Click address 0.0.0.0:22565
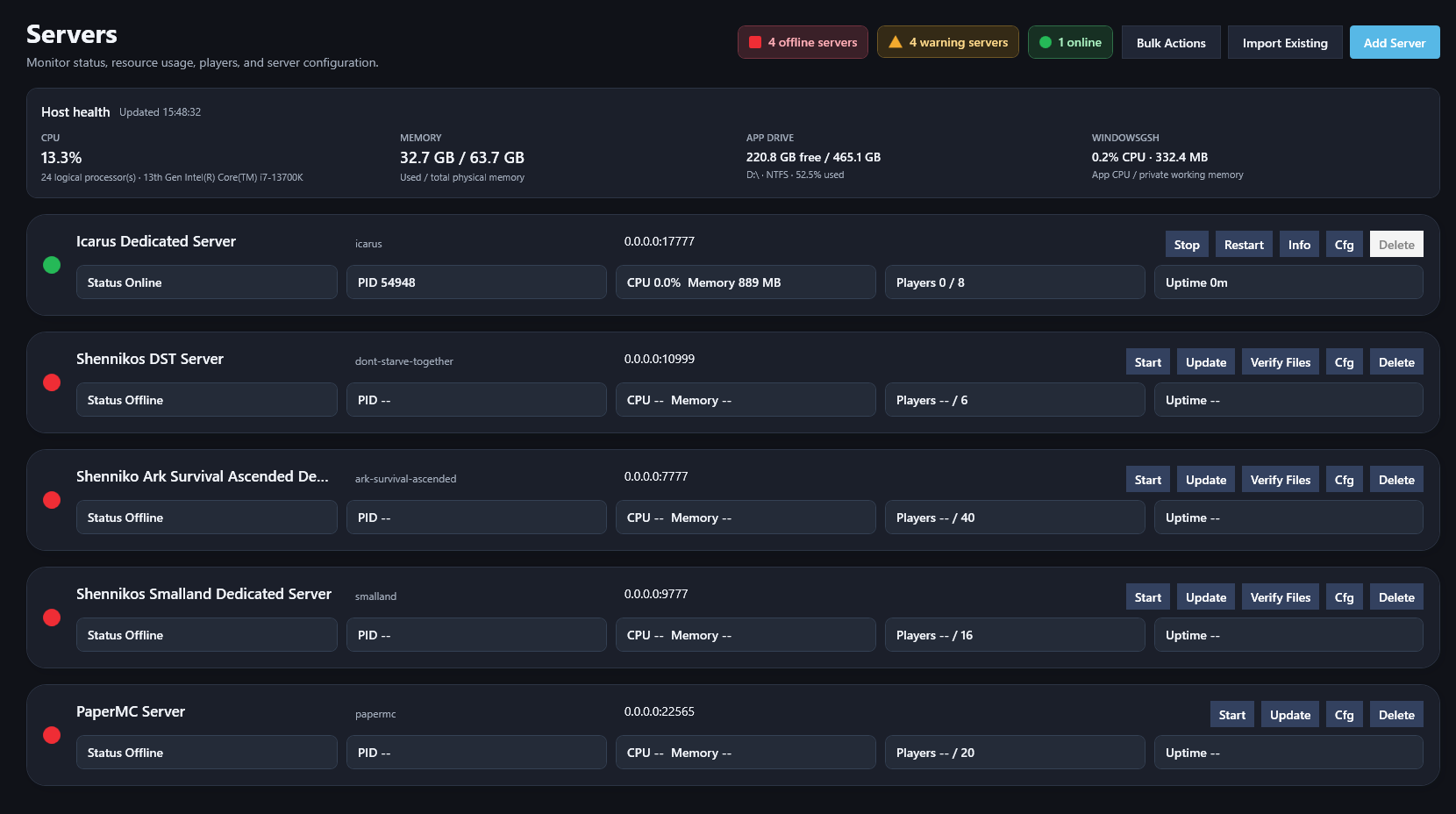Viewport: 1456px width, 814px height. [x=660, y=711]
